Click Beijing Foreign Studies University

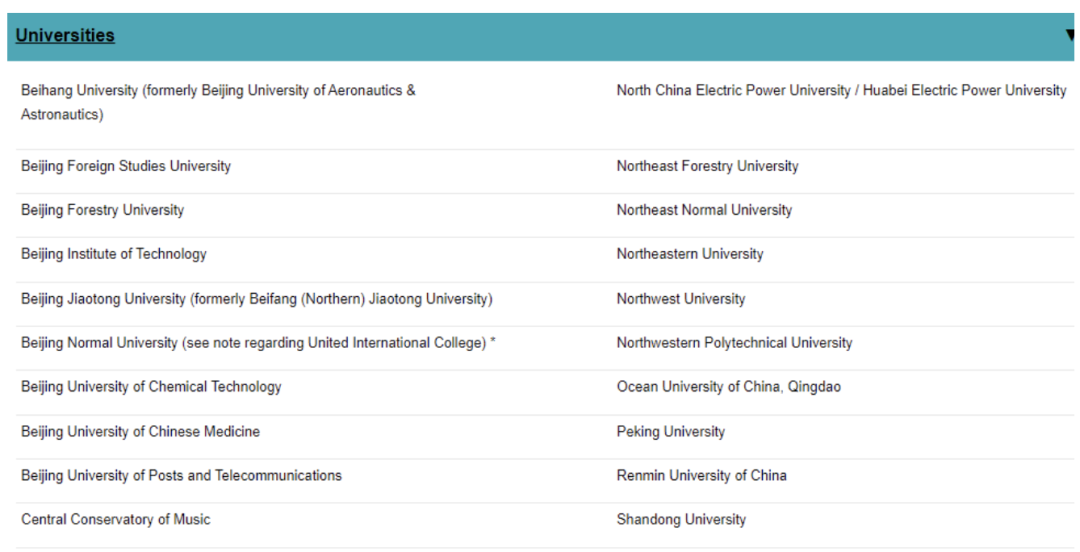[126, 166]
